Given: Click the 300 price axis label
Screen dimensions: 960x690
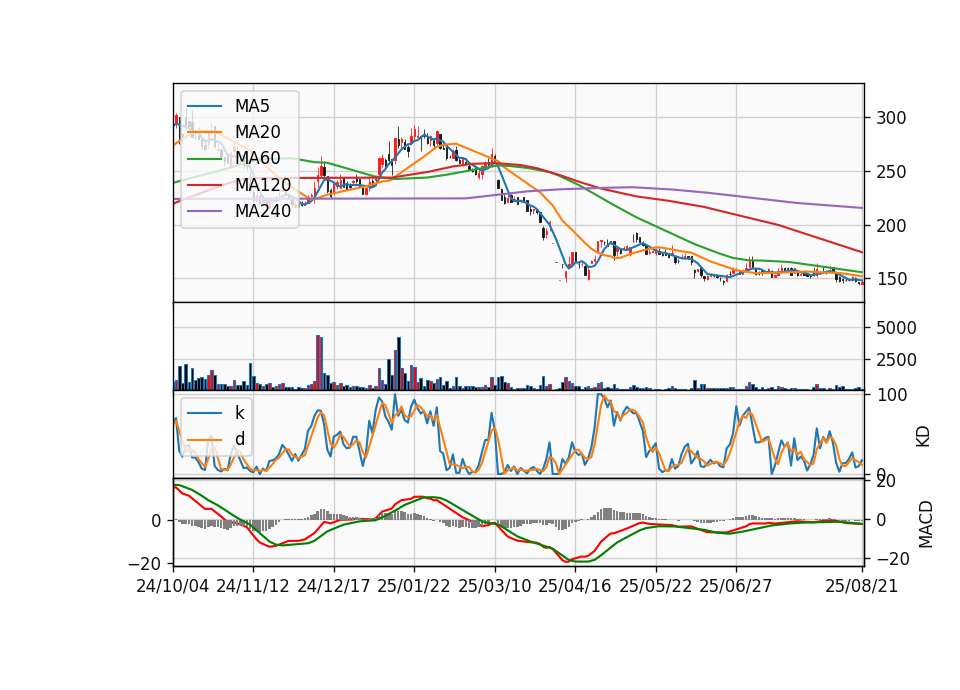Looking at the screenshot, I should pos(891,118).
